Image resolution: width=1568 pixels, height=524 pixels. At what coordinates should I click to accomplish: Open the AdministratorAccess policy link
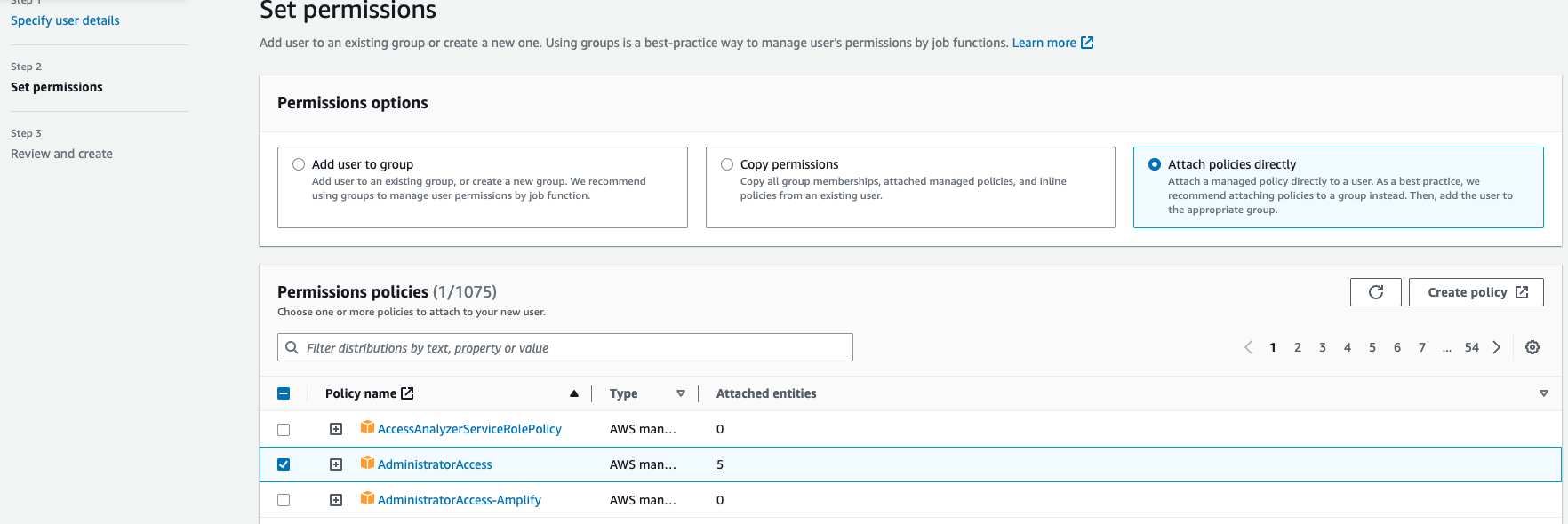tap(435, 464)
